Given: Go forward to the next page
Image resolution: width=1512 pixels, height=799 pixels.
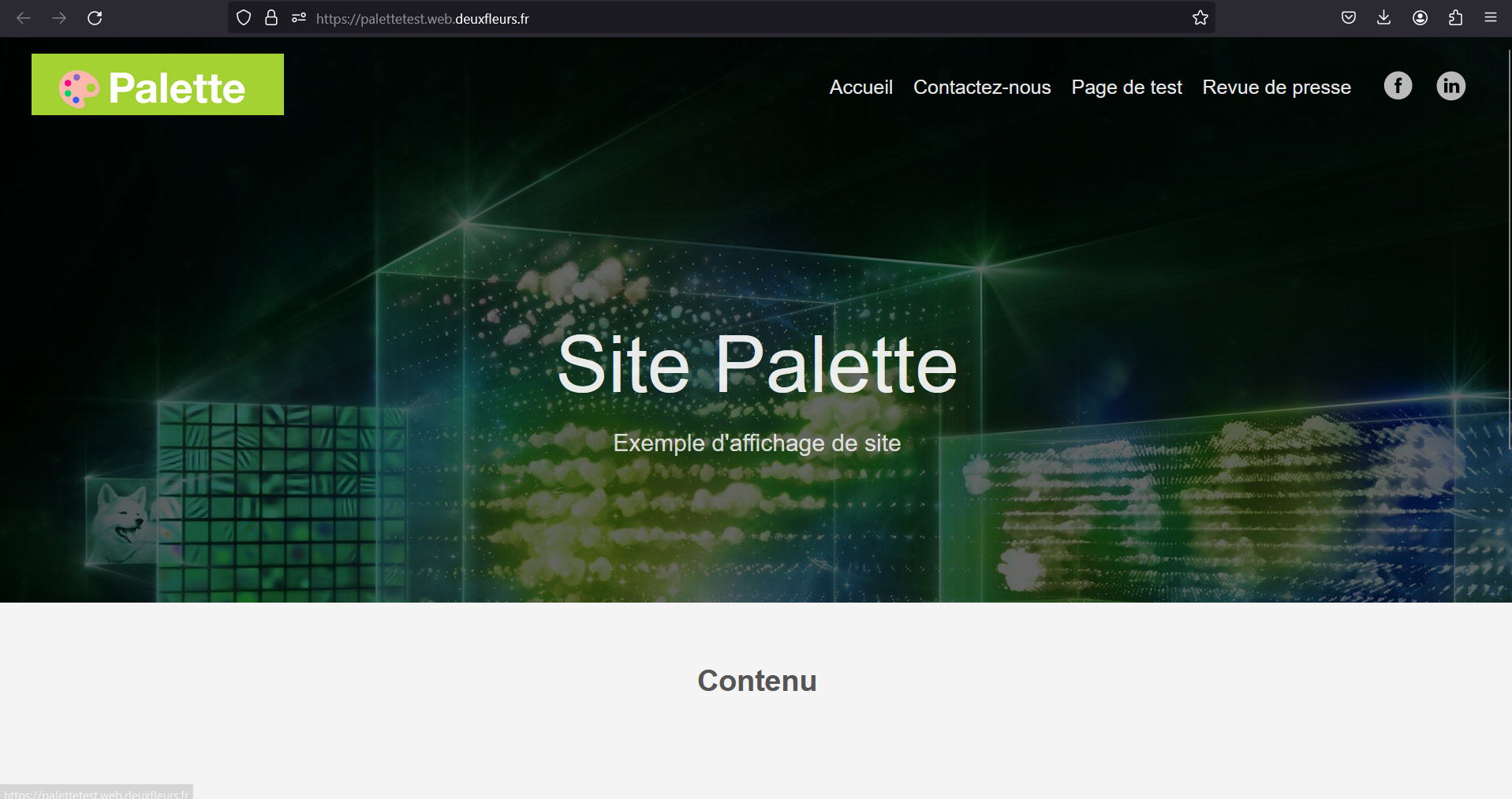Looking at the screenshot, I should 59,17.
